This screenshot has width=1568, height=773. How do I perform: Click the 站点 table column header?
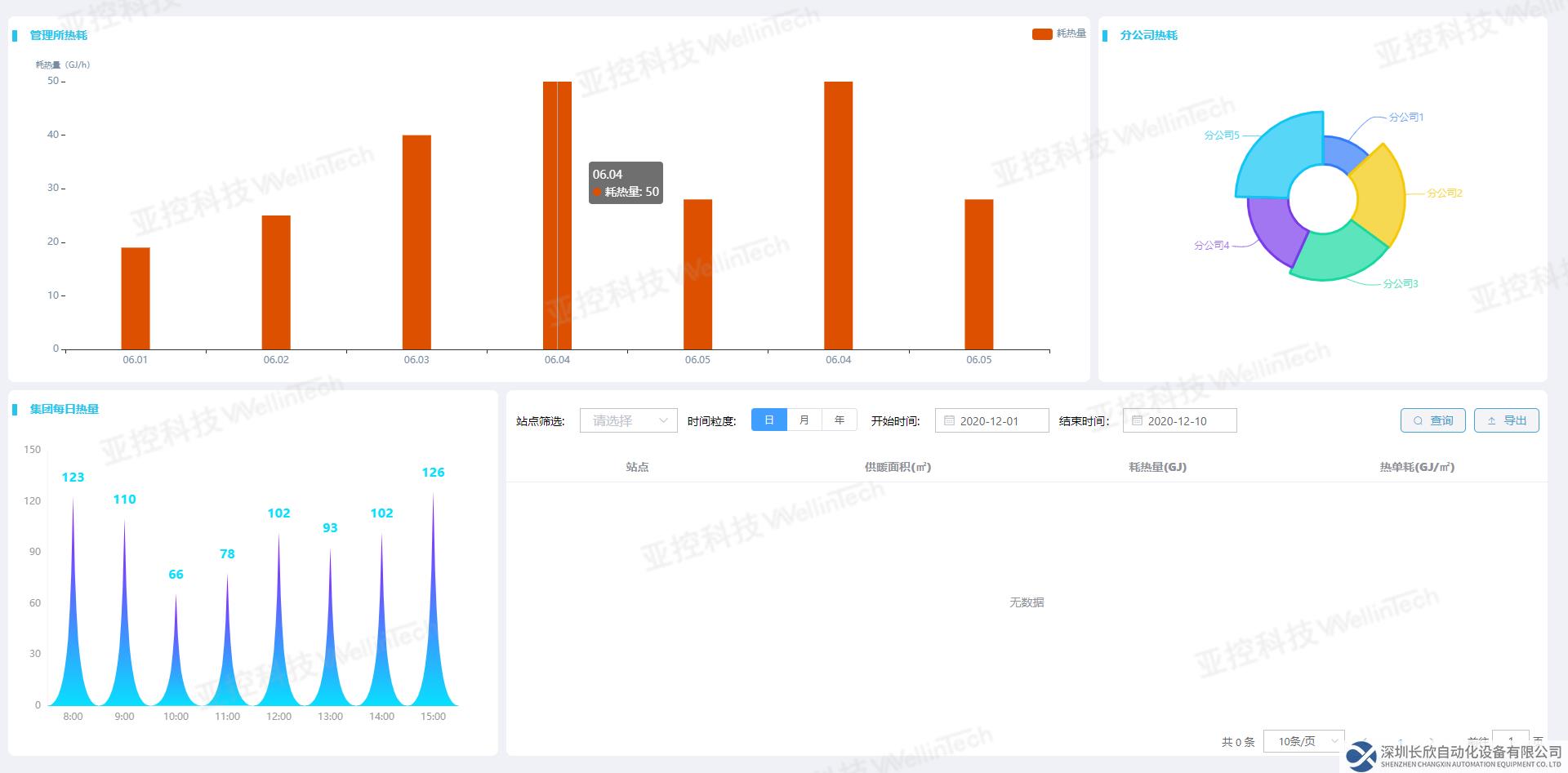pyautogui.click(x=637, y=467)
